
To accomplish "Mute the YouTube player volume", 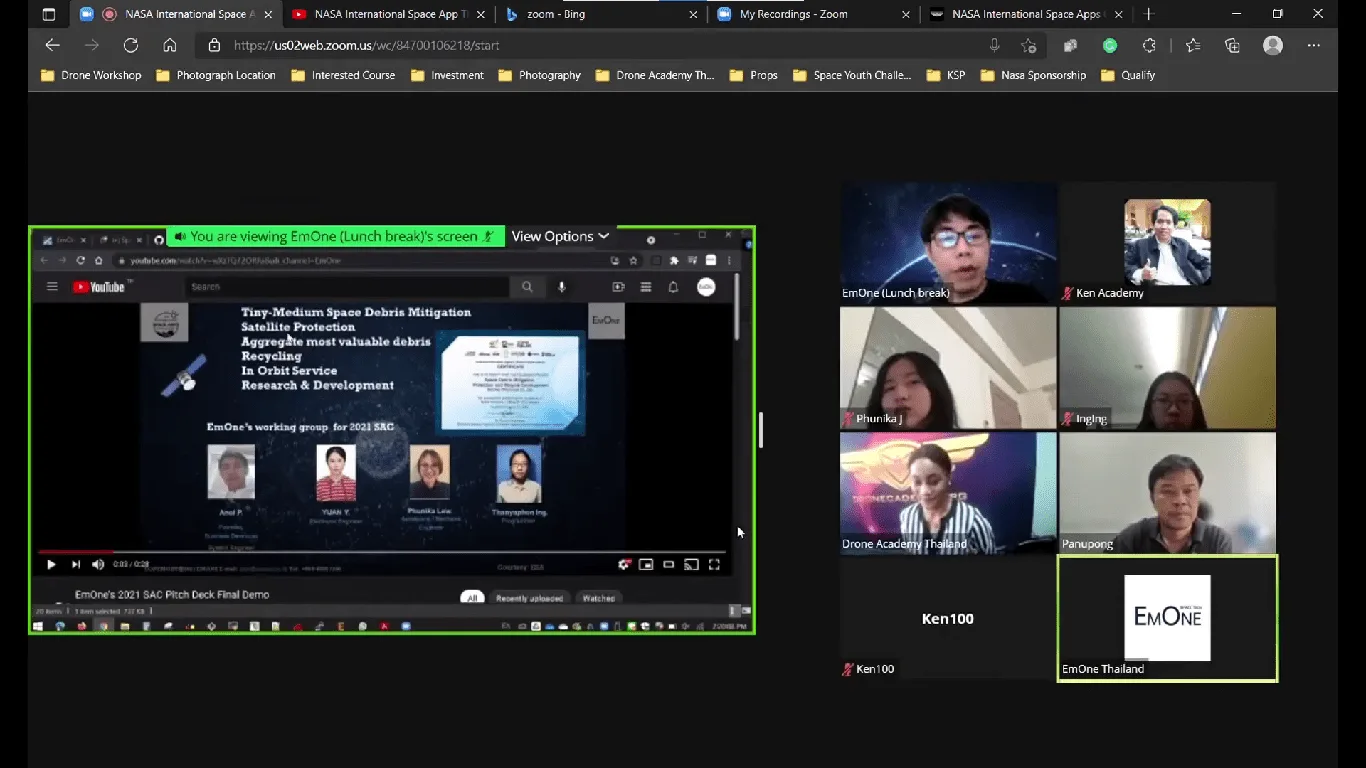I will point(98,565).
